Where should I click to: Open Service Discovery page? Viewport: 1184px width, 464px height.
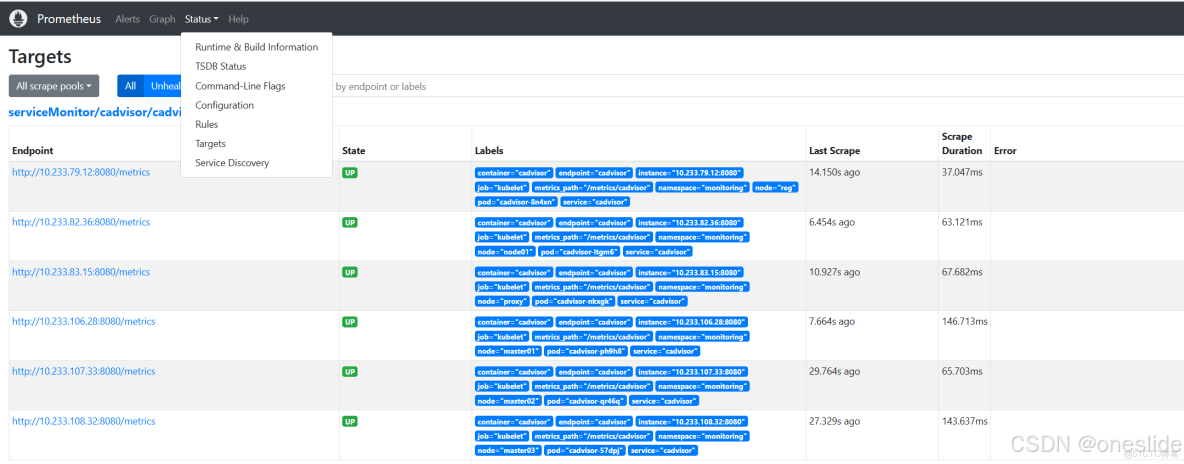[x=257, y=162]
